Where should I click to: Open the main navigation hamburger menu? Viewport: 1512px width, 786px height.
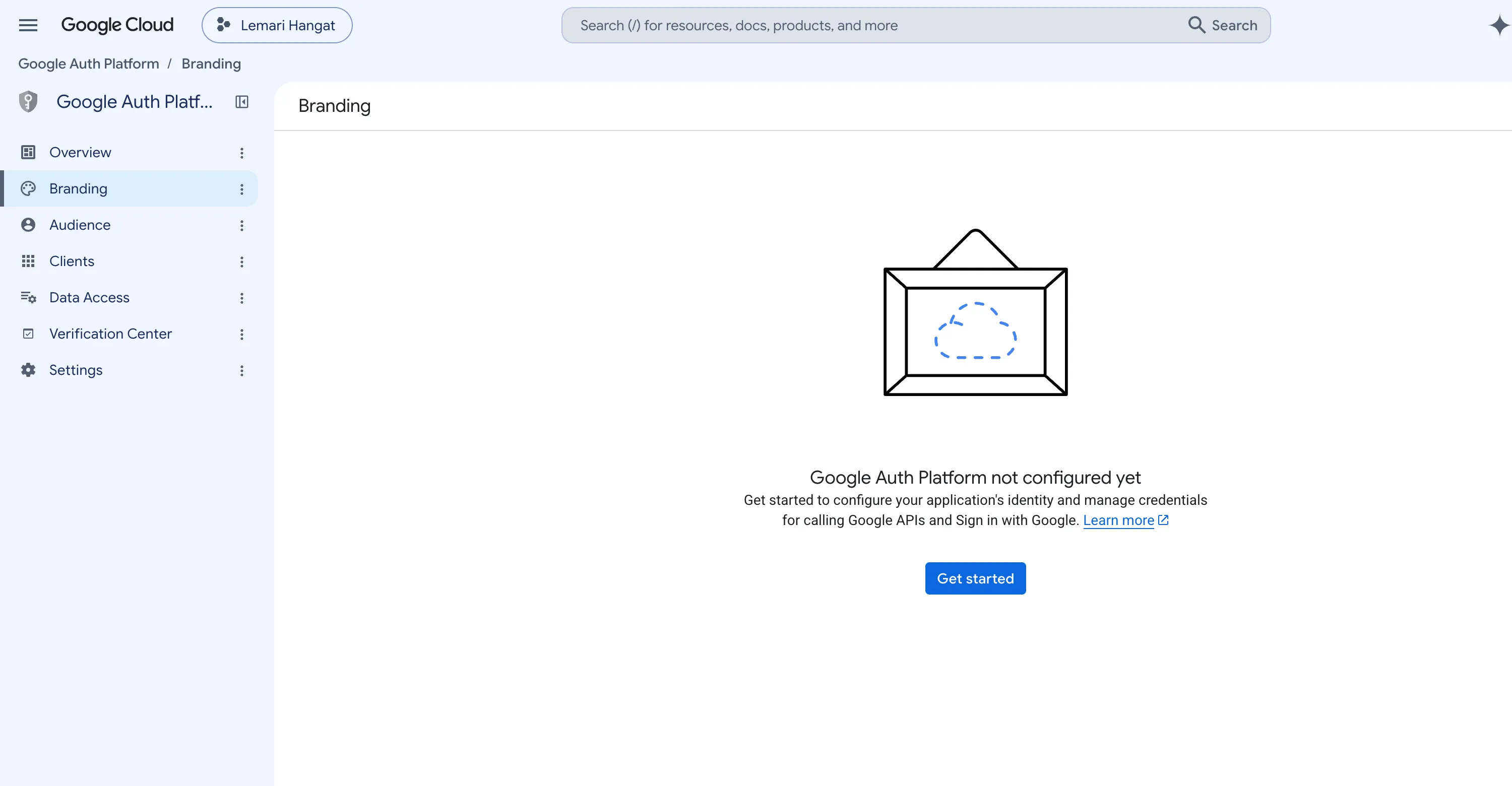tap(28, 25)
